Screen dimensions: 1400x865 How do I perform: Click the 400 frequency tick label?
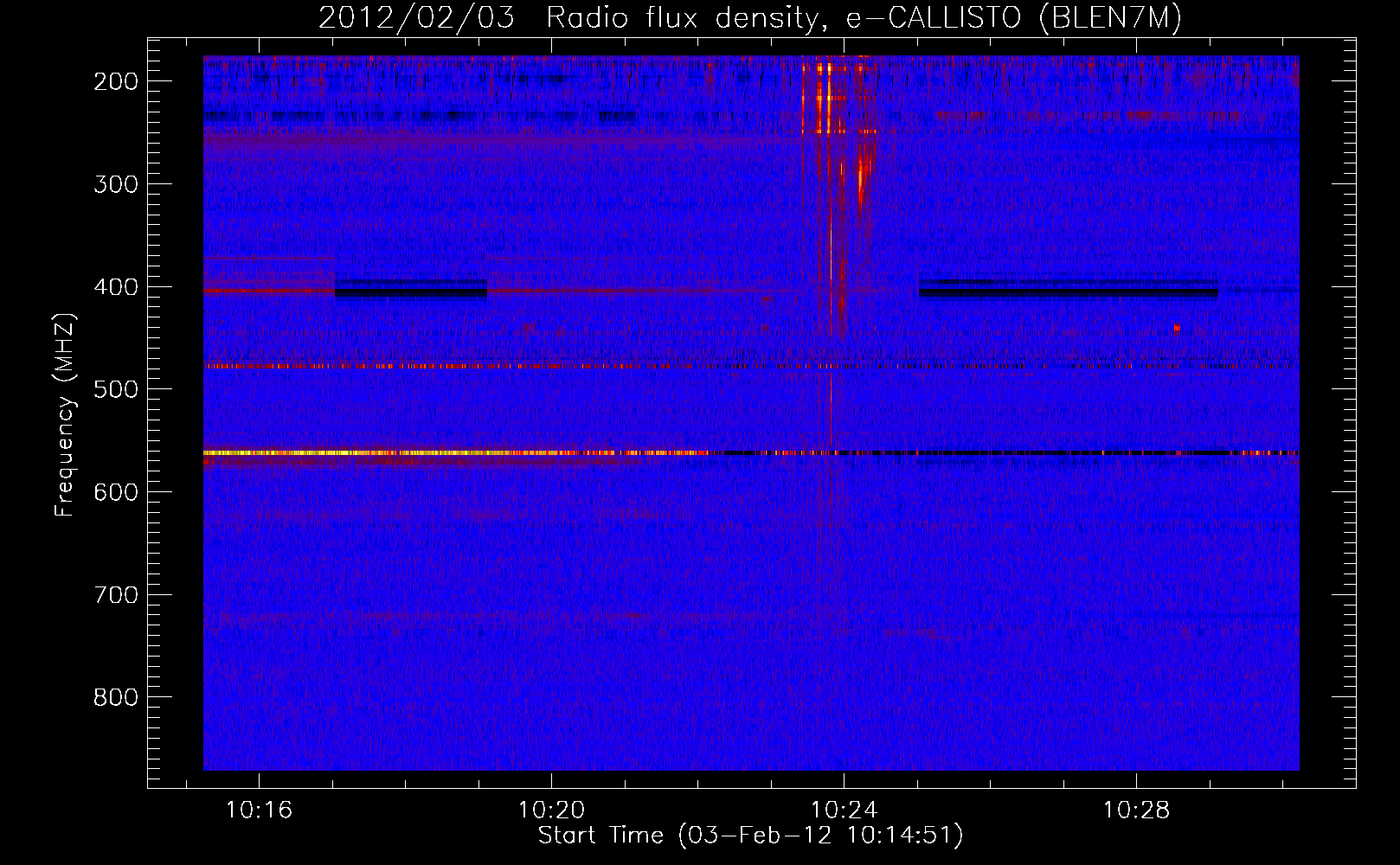(x=116, y=287)
